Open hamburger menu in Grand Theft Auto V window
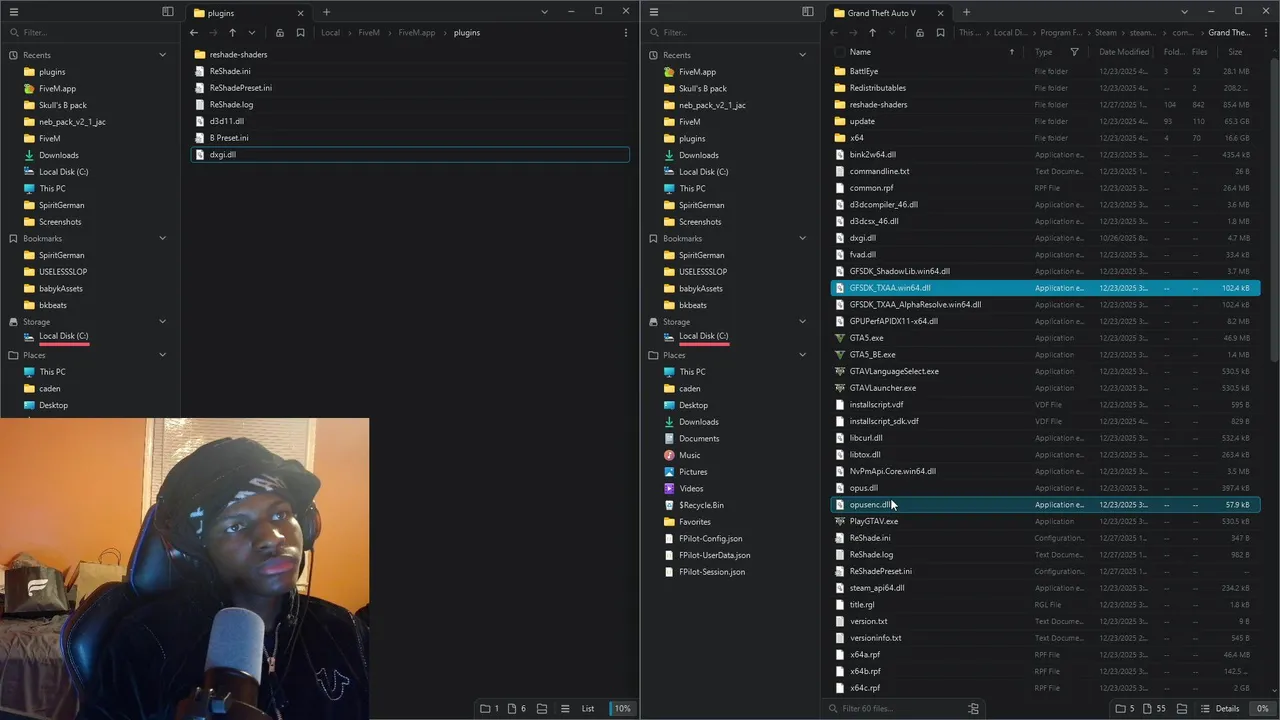This screenshot has width=1280, height=720. [654, 12]
